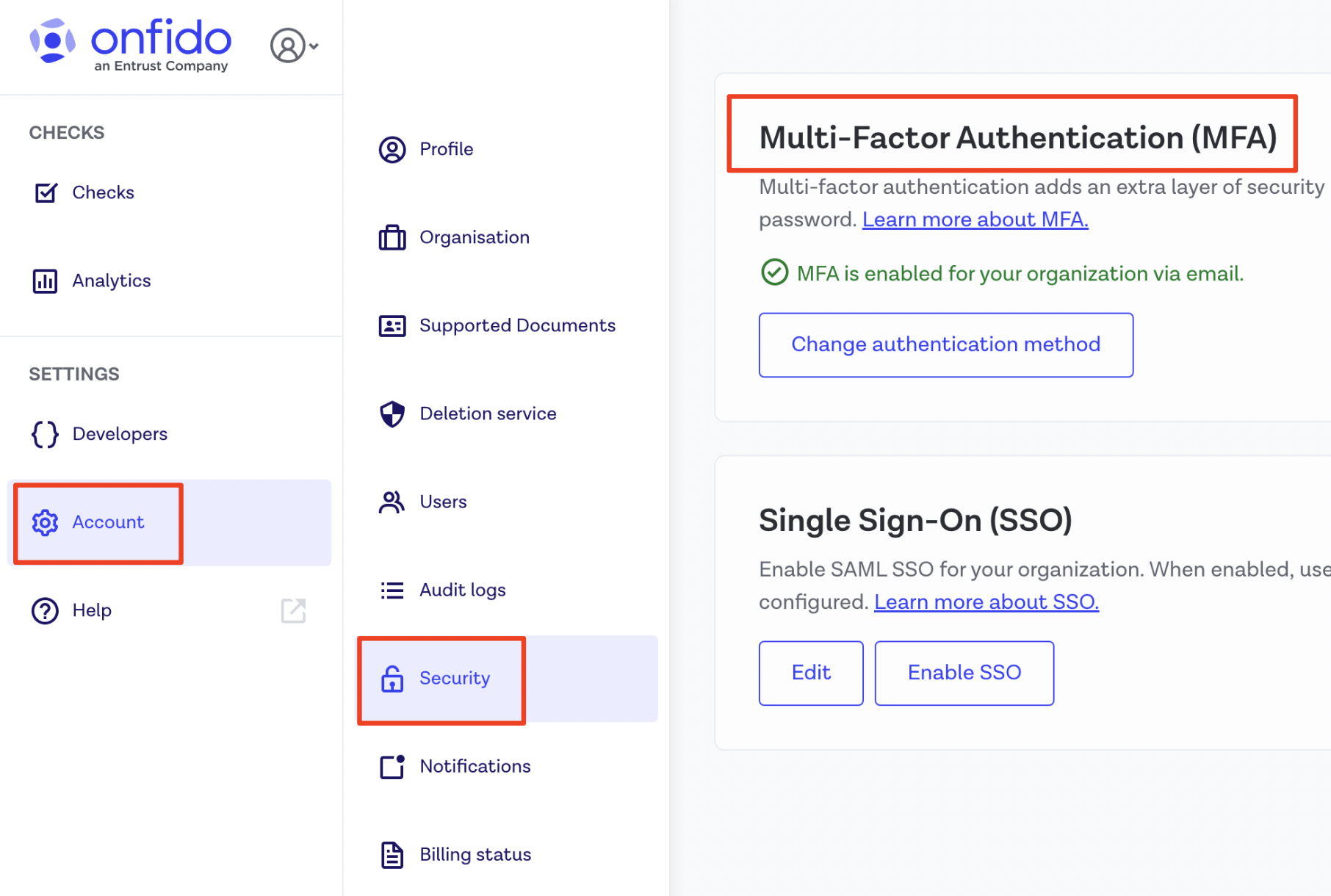
Task: Select the Checks checkbox icon
Action: 45,192
